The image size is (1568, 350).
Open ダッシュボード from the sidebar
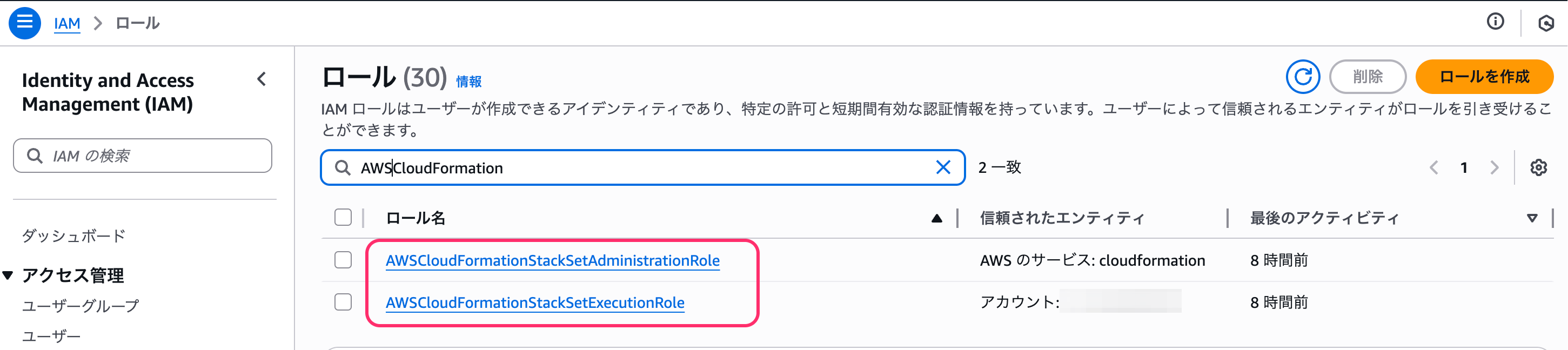[73, 235]
